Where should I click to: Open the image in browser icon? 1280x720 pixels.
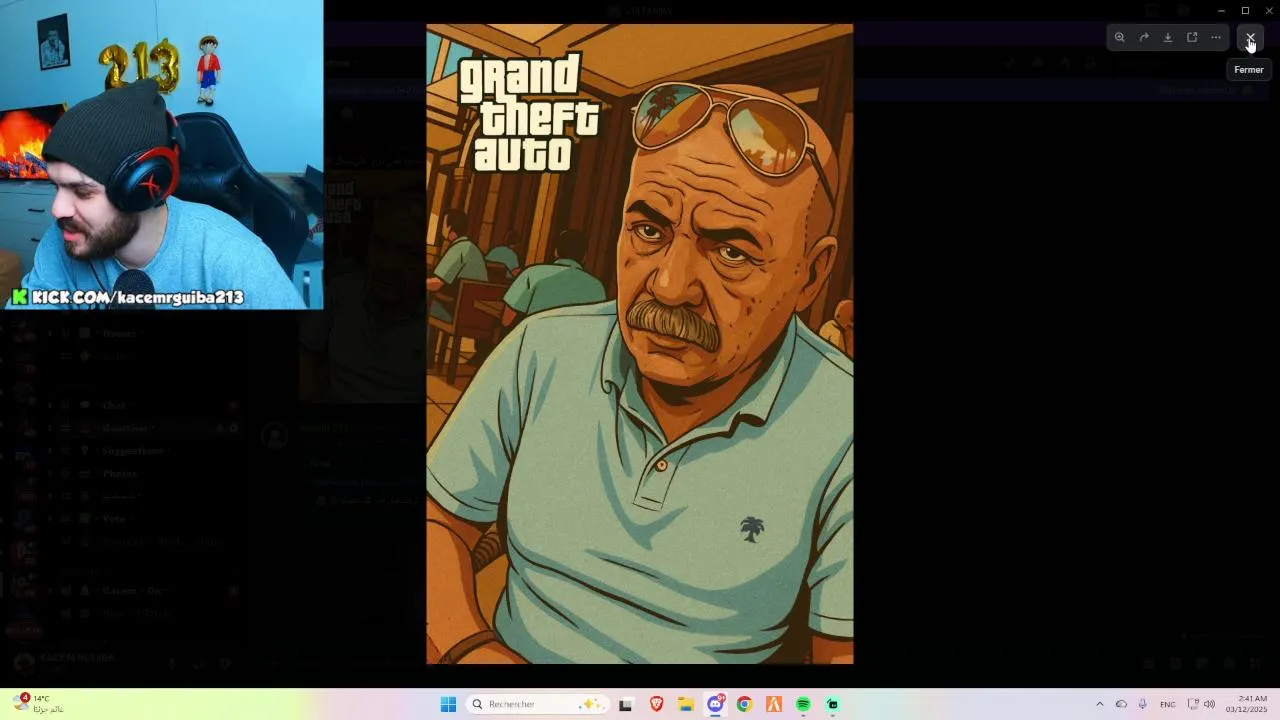(x=1192, y=38)
